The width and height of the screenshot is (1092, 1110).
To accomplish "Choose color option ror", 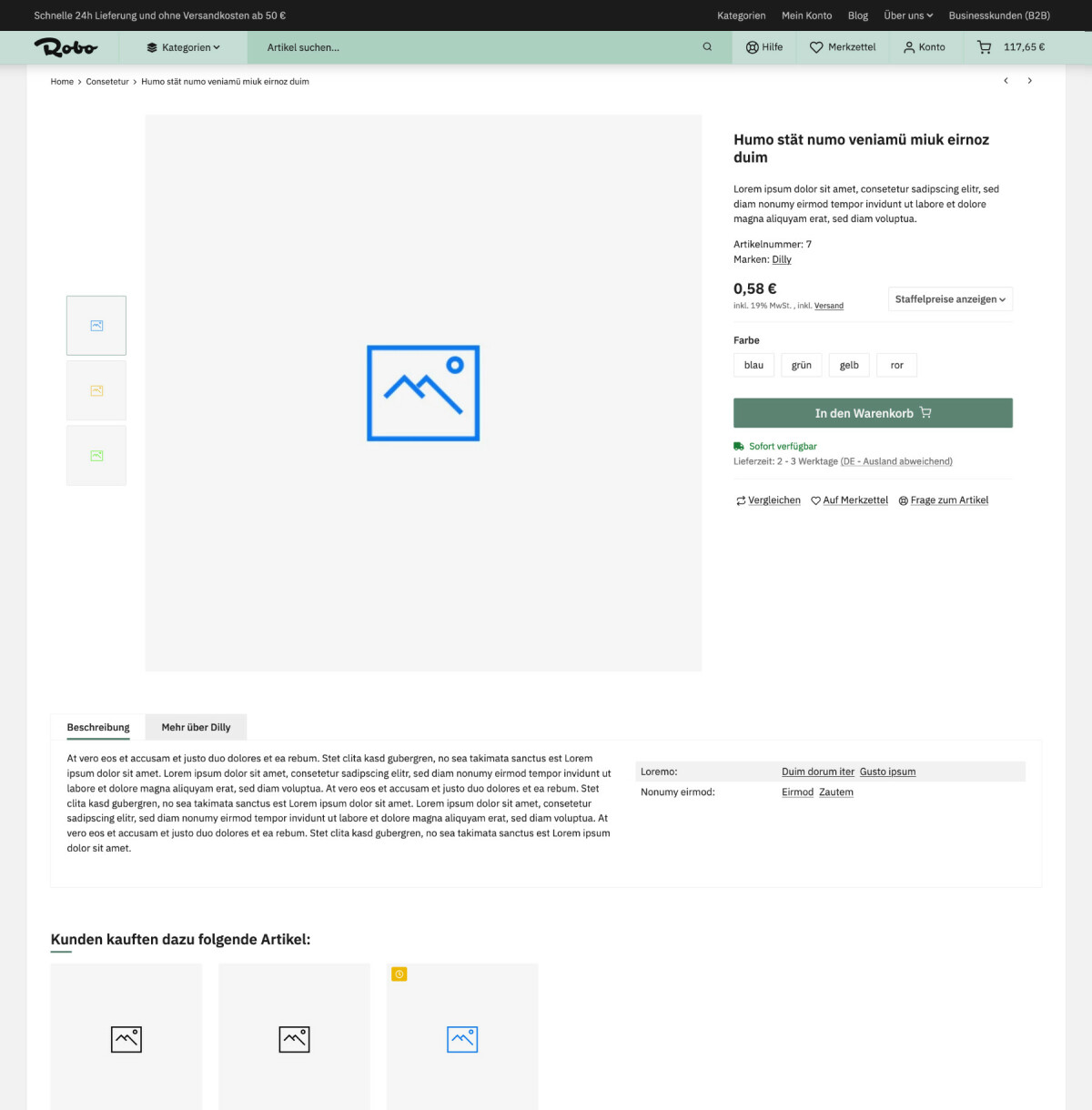I will click(897, 365).
